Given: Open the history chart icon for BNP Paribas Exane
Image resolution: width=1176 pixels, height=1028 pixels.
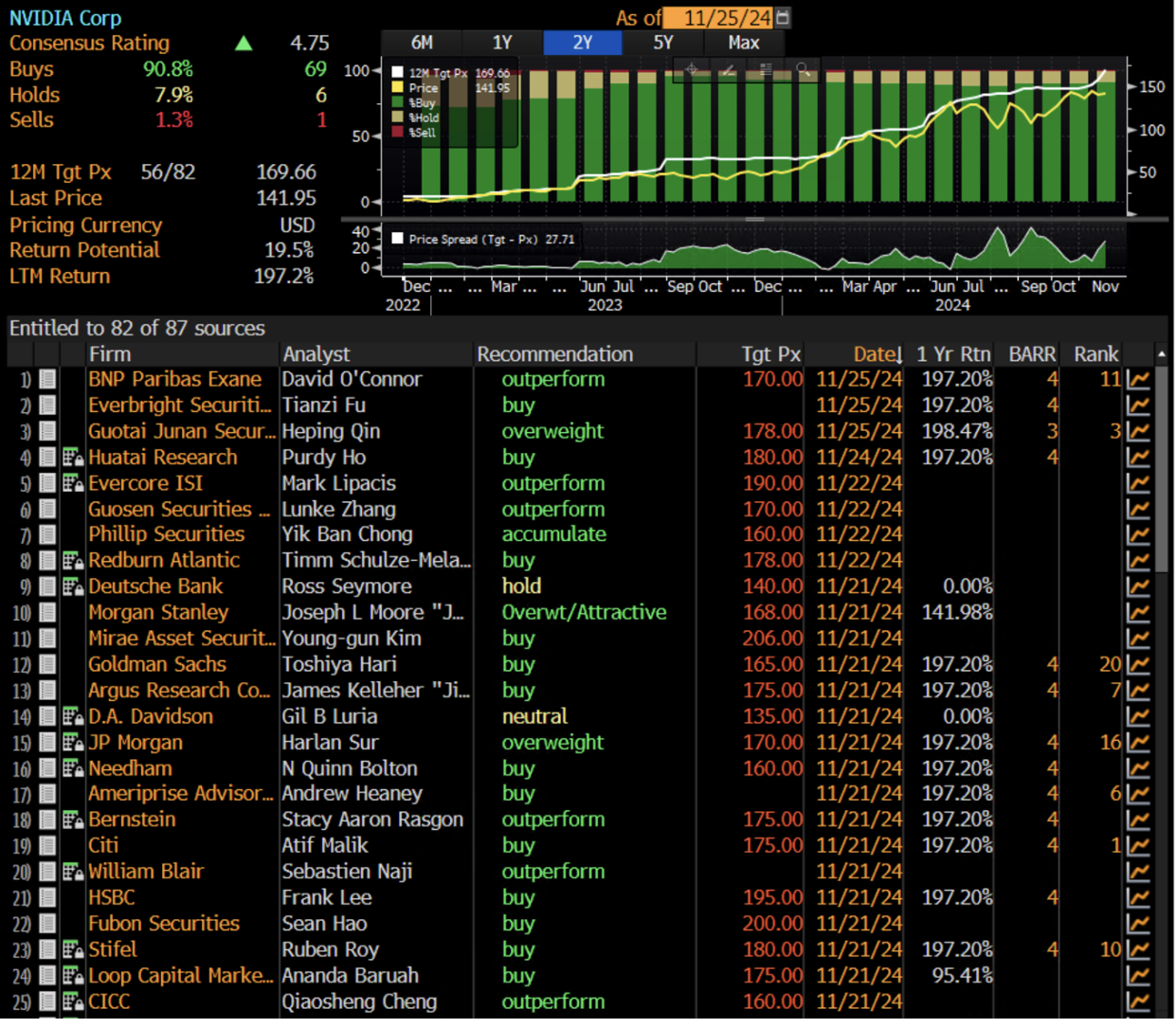Looking at the screenshot, I should 1138,380.
